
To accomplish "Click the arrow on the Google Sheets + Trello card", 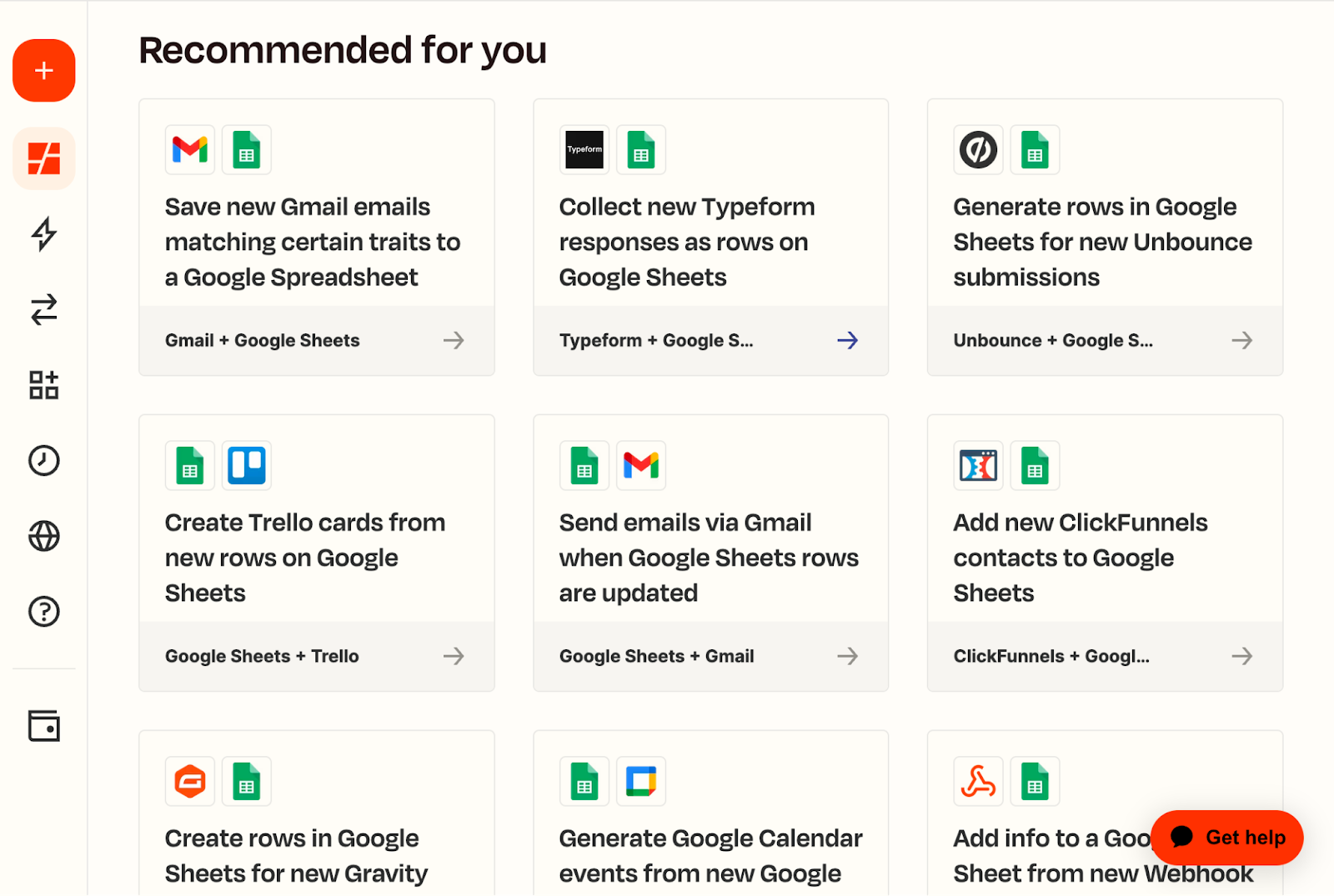I will pyautogui.click(x=454, y=656).
